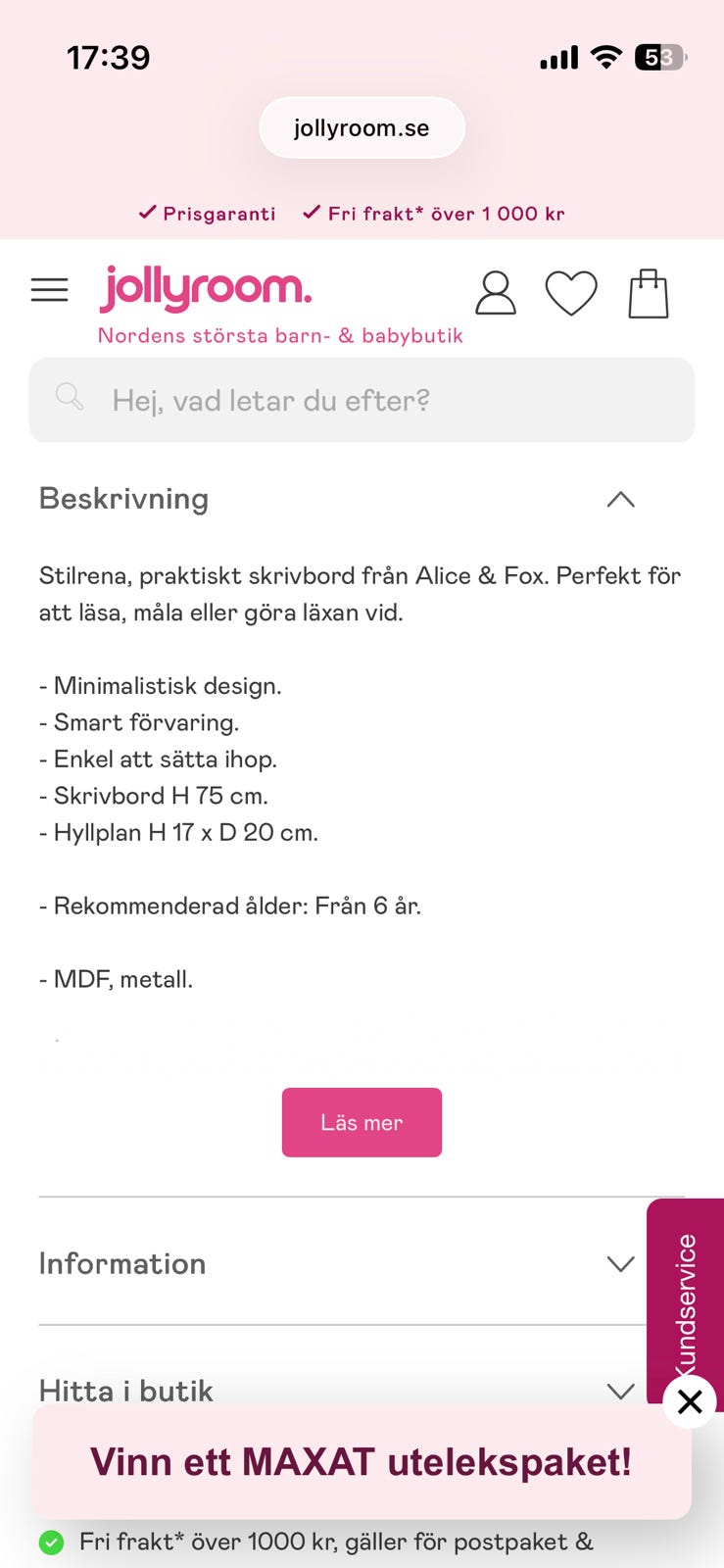Screen dimensions: 724x1568
Task: Tap the jollyroom logo
Action: (206, 288)
